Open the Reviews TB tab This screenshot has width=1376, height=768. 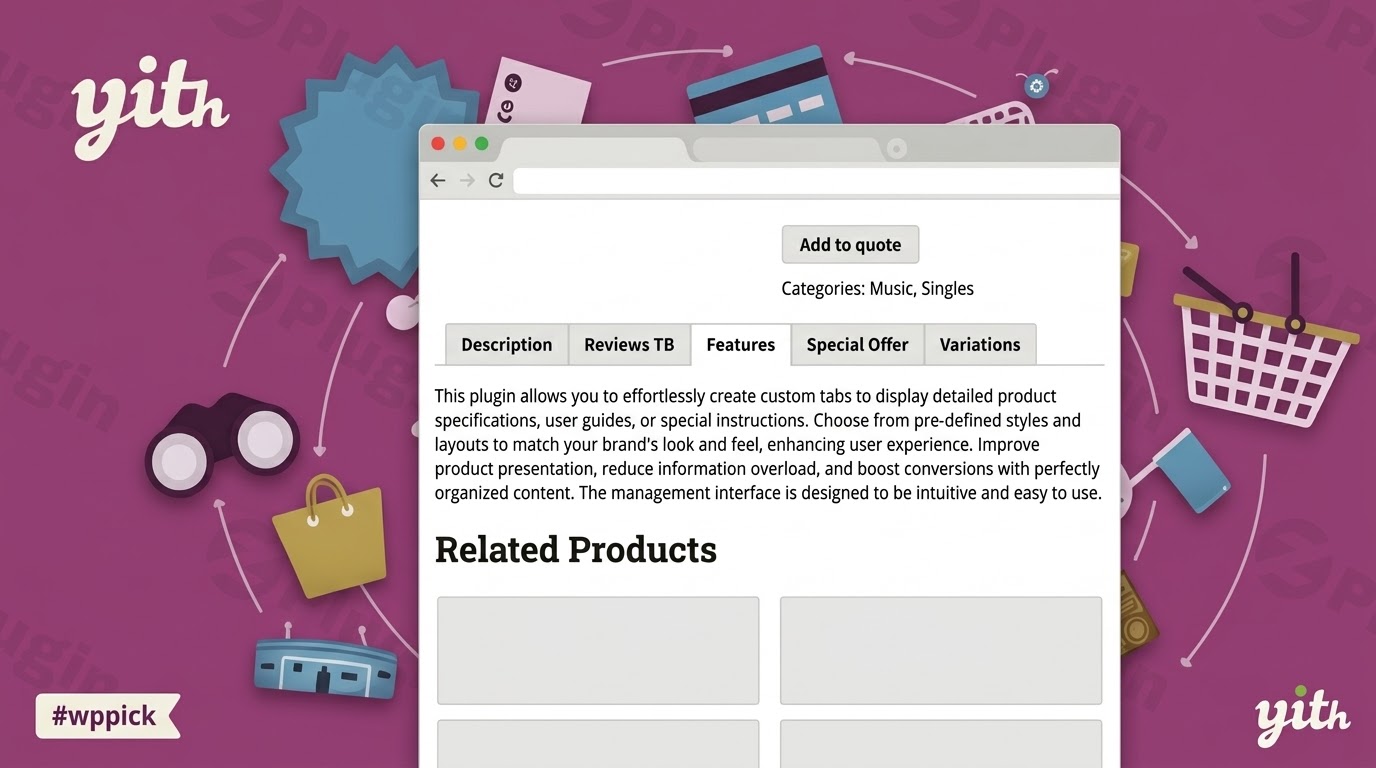tap(629, 344)
